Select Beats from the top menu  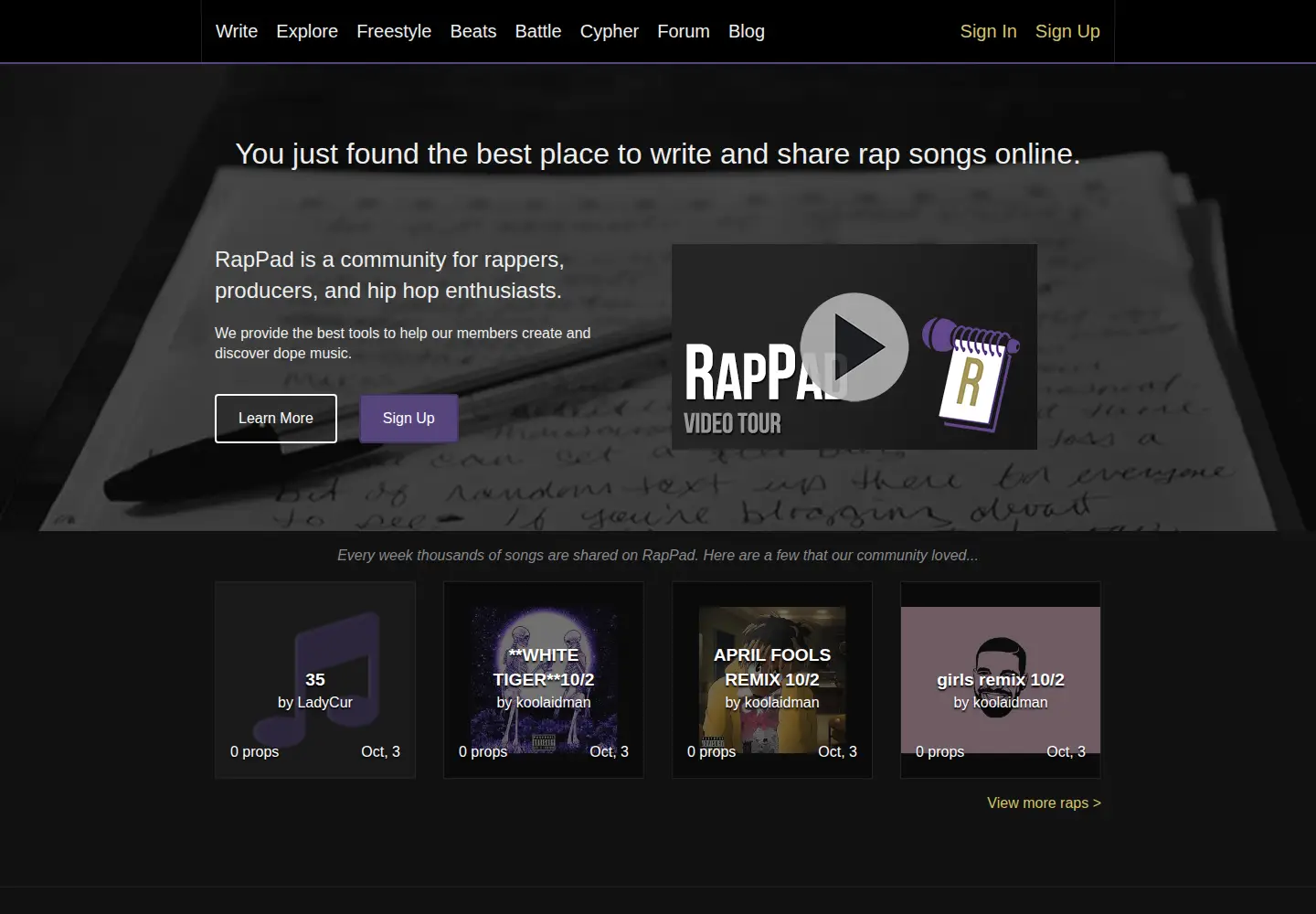(473, 31)
